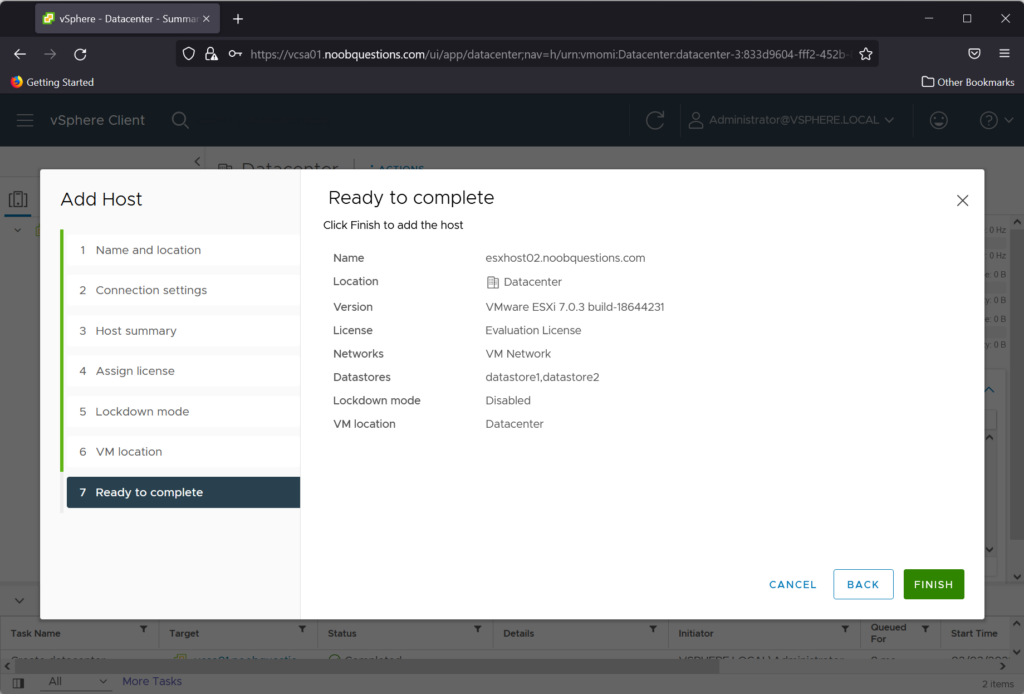Click the address bar URL
Image resolution: width=1024 pixels, height=694 pixels.
(x=549, y=54)
